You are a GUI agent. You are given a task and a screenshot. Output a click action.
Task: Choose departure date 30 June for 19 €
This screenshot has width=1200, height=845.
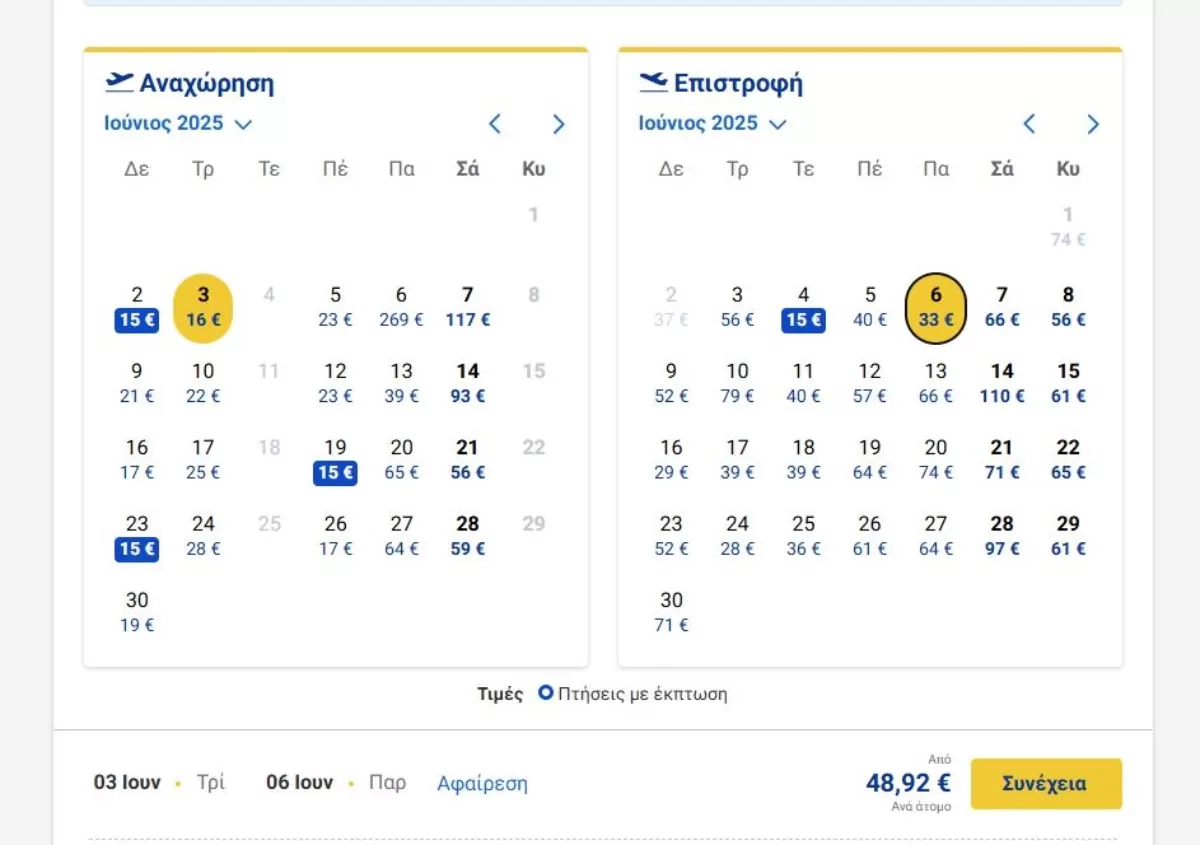coord(137,612)
